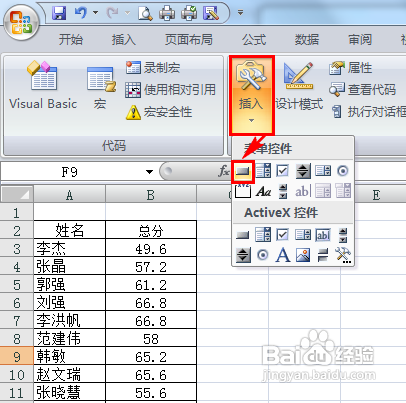Expand the Name Box dropdown arrow
The height and width of the screenshot is (403, 406).
[x=149, y=172]
